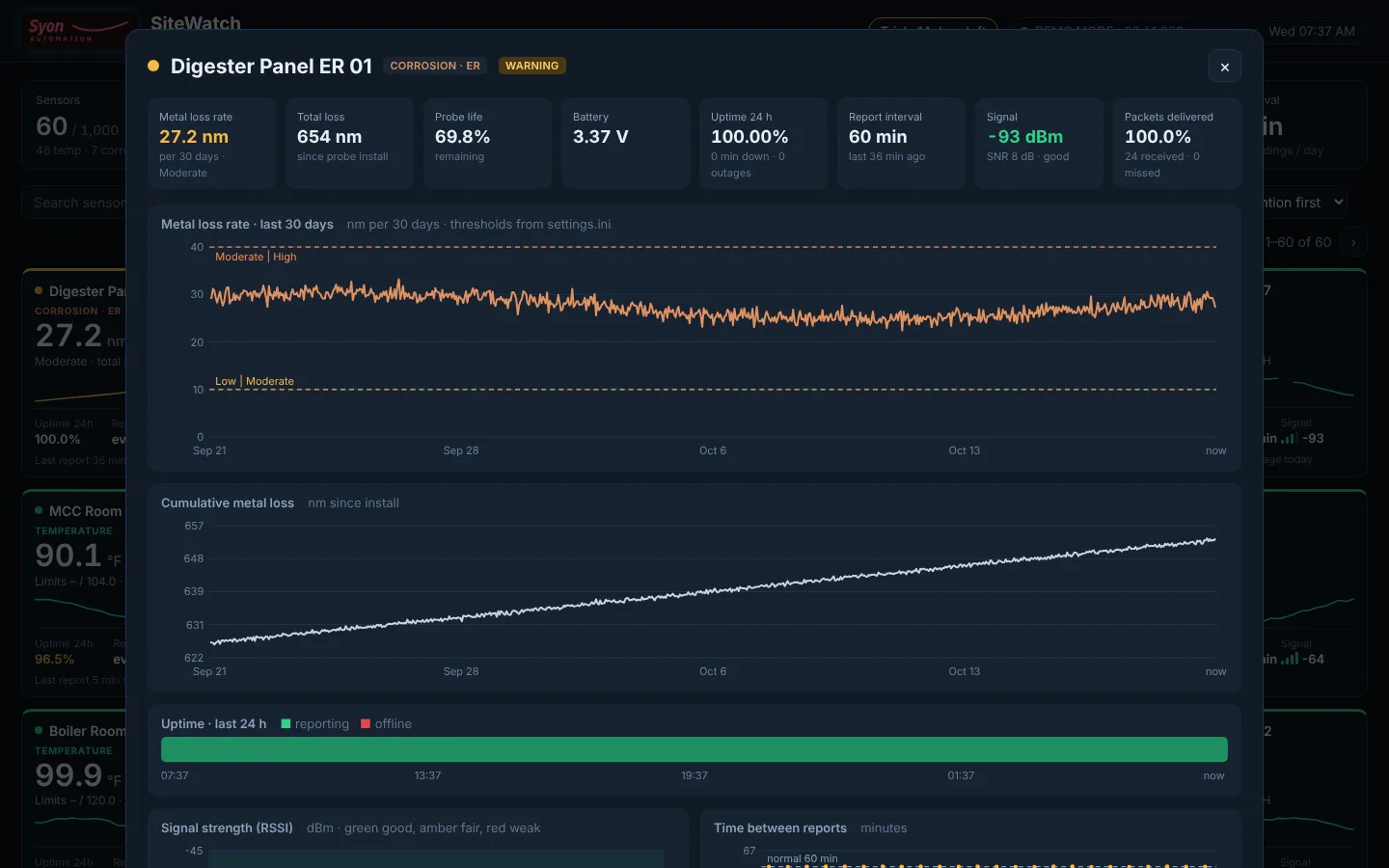
Task: Select the Uptime 24 h 100.00% value
Action: (x=749, y=137)
